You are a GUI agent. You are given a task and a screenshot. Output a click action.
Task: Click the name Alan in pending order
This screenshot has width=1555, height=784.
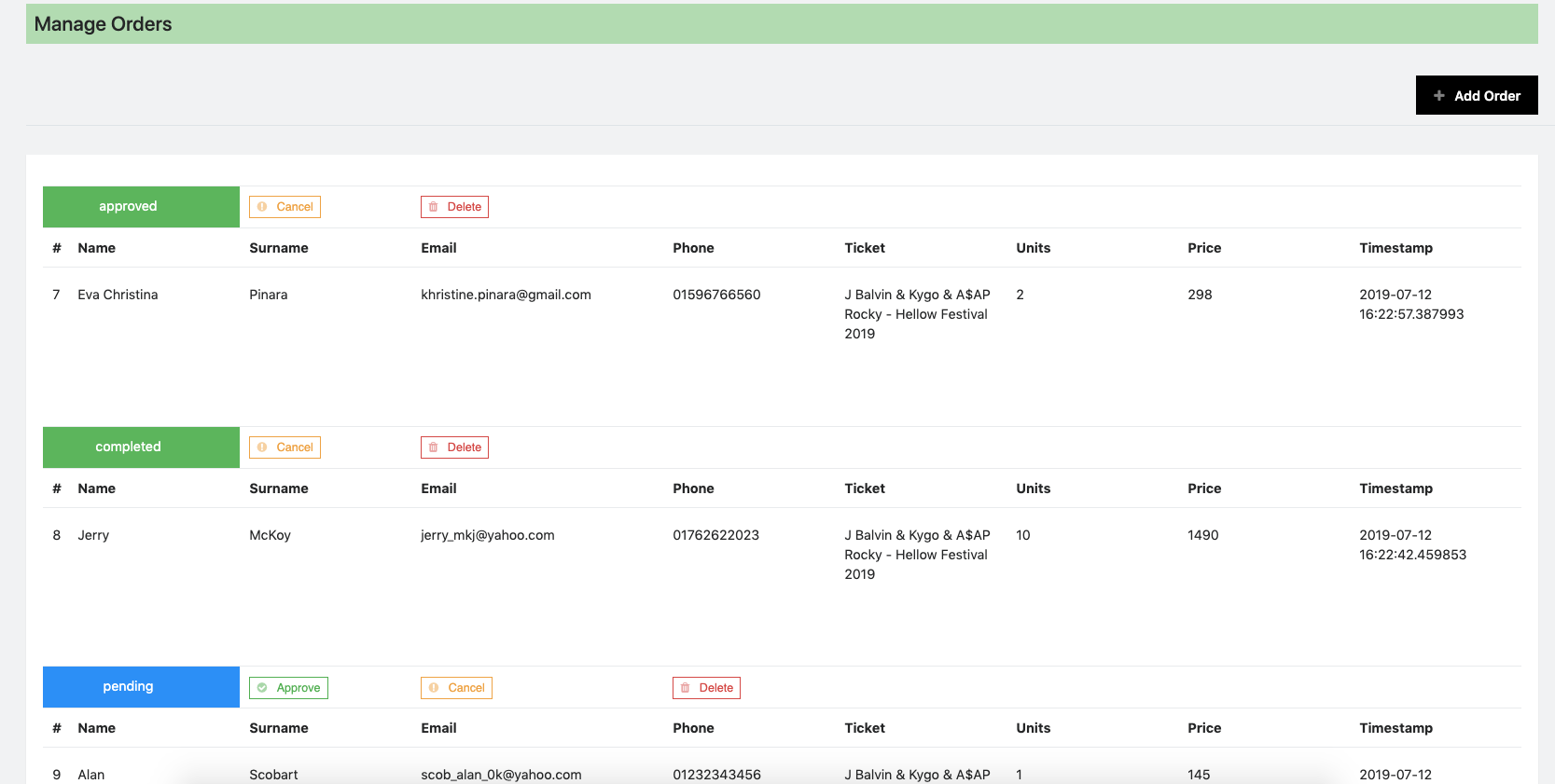tap(91, 775)
